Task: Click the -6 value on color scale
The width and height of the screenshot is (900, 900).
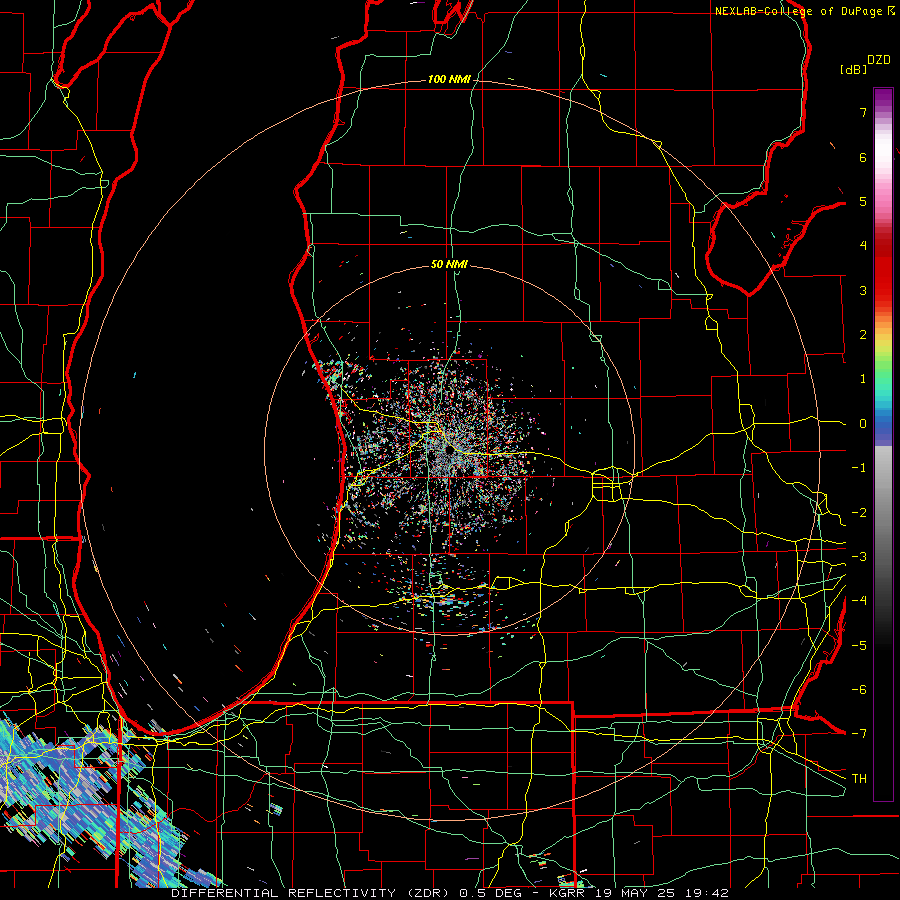Action: coord(859,690)
